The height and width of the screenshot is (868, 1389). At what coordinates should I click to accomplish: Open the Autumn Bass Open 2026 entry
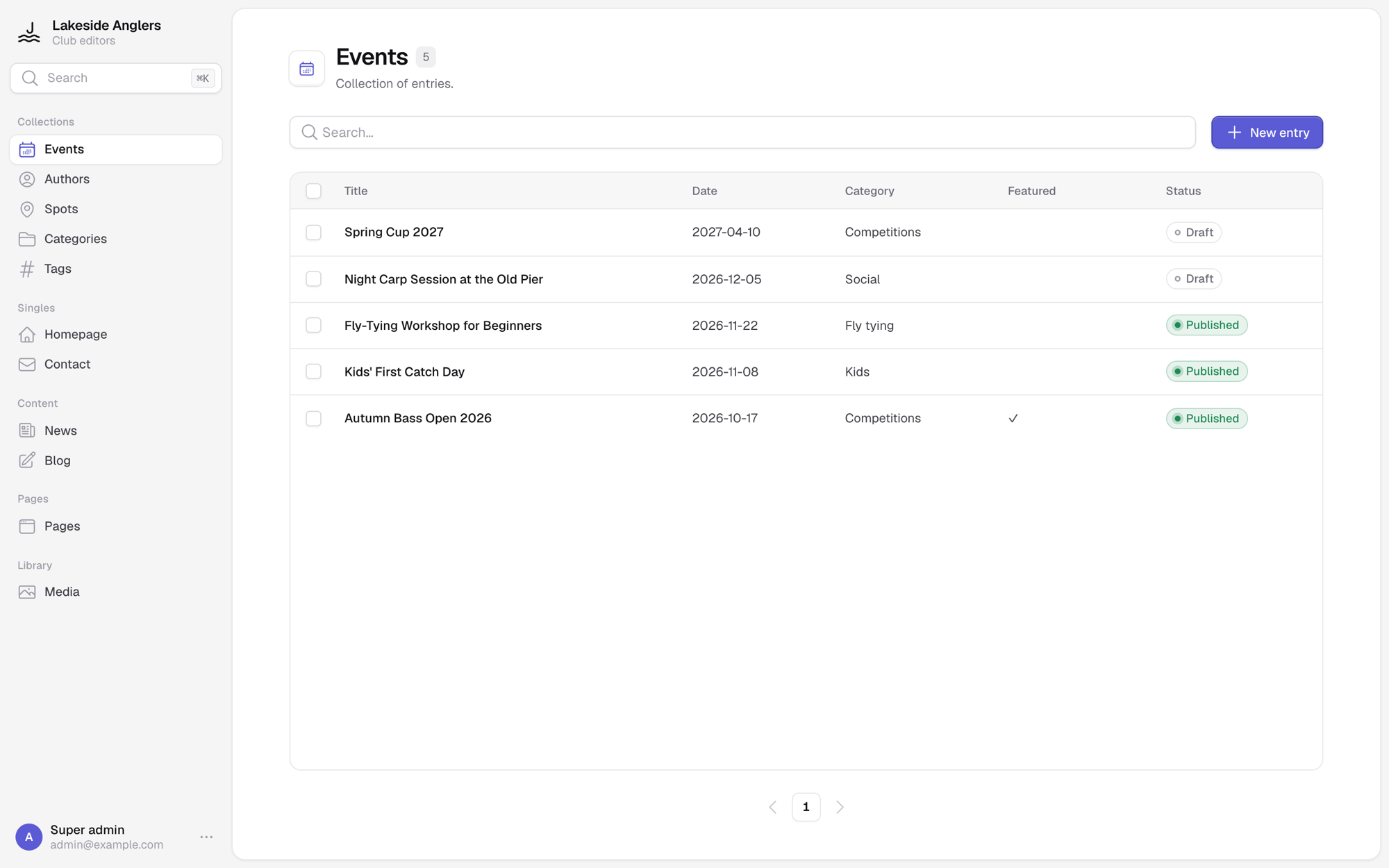[x=418, y=418]
